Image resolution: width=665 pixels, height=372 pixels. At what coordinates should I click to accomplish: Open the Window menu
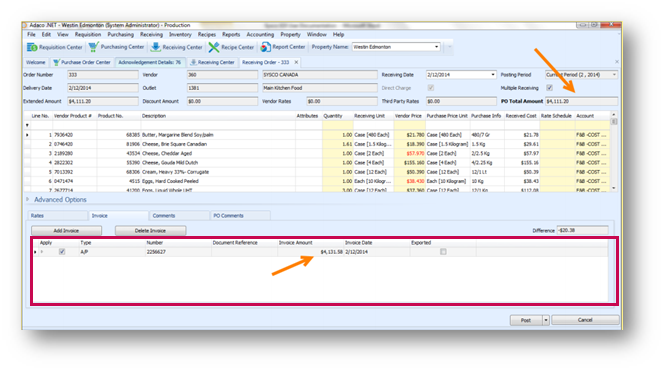[316, 34]
